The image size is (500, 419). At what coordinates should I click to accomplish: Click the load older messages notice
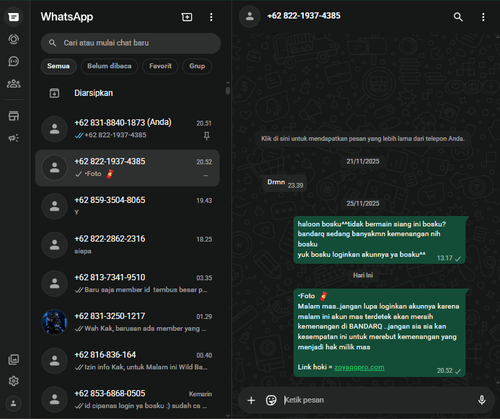coord(363,139)
